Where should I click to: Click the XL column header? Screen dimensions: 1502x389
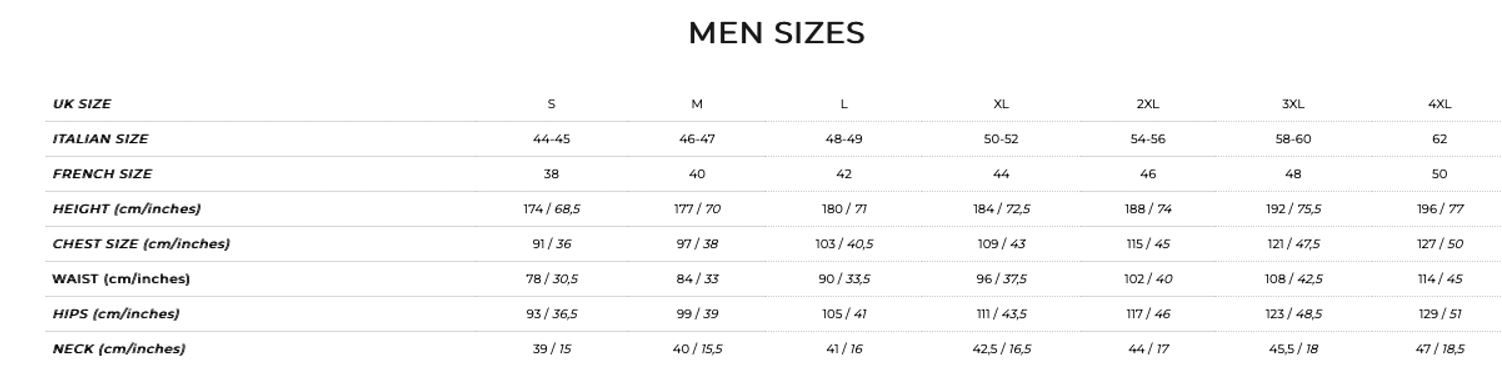1001,104
